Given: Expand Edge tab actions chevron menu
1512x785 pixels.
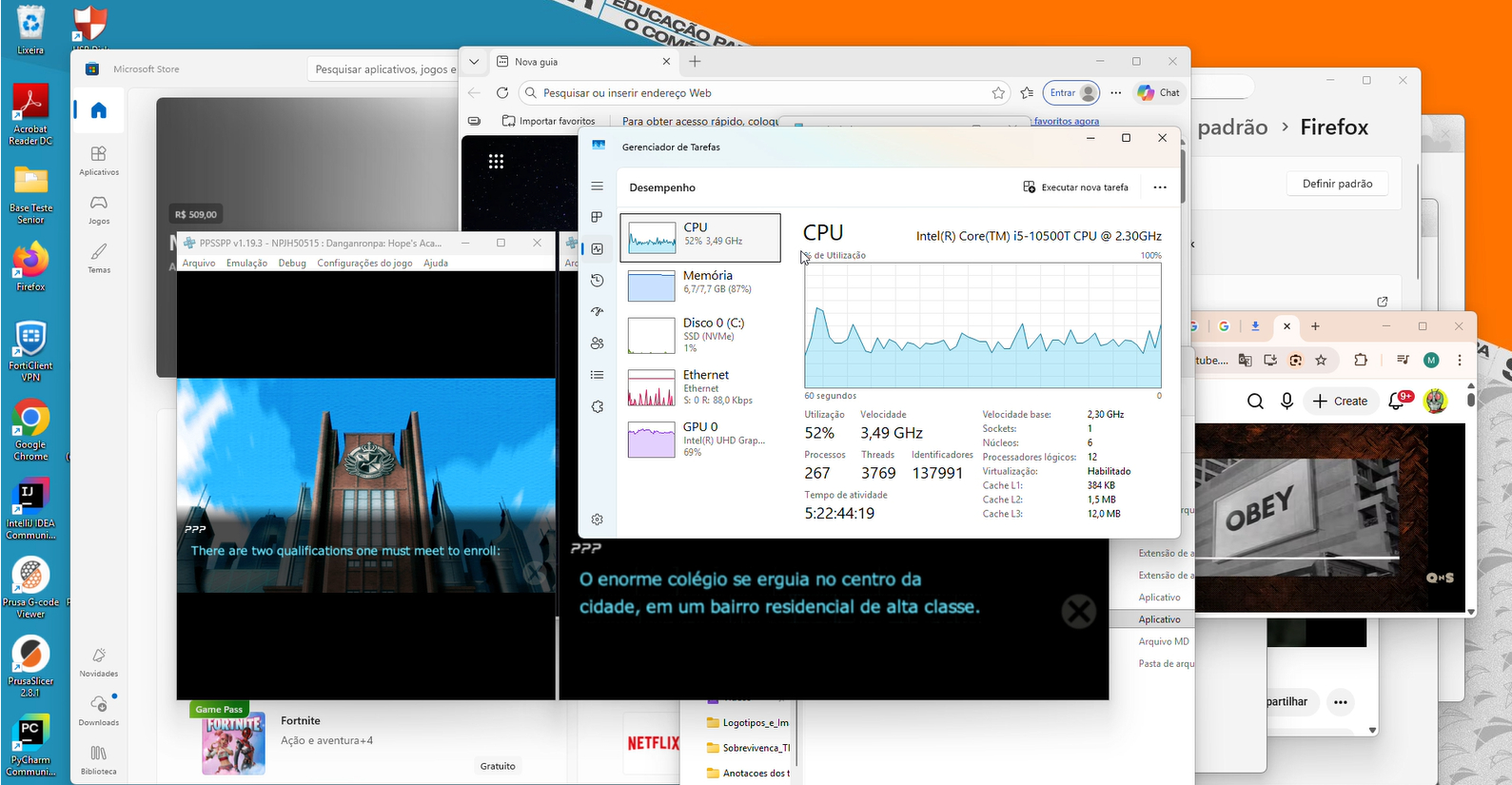Looking at the screenshot, I should coord(474,62).
